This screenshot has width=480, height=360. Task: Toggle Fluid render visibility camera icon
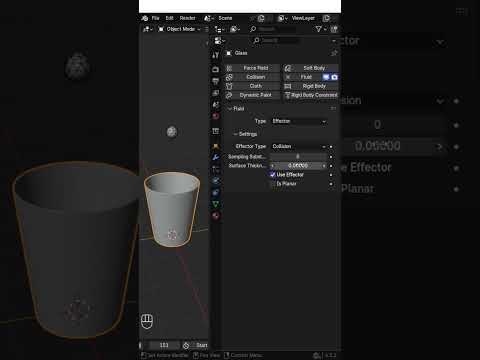[x=334, y=77]
